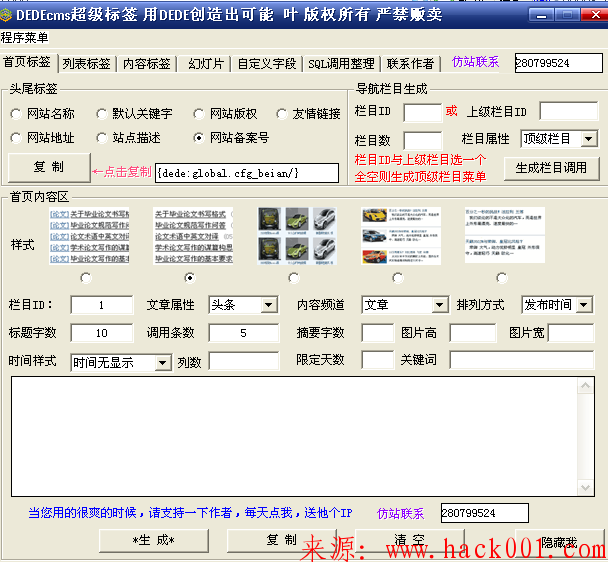
Task: Click the 图片宽 input field
Action: coord(571,333)
